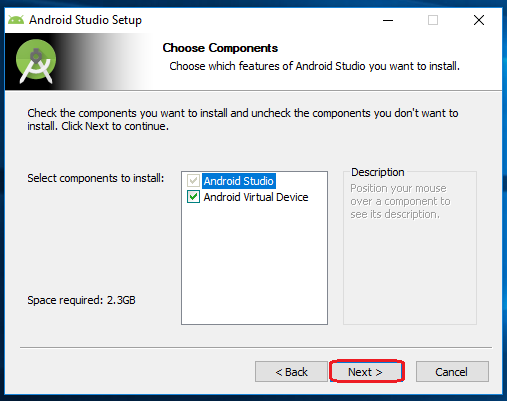Viewport: 507px width, 401px height.
Task: Click the Check the components instruction text
Action: click(x=243, y=120)
